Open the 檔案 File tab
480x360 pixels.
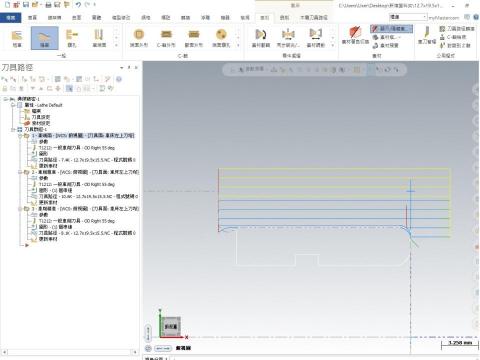(11, 17)
